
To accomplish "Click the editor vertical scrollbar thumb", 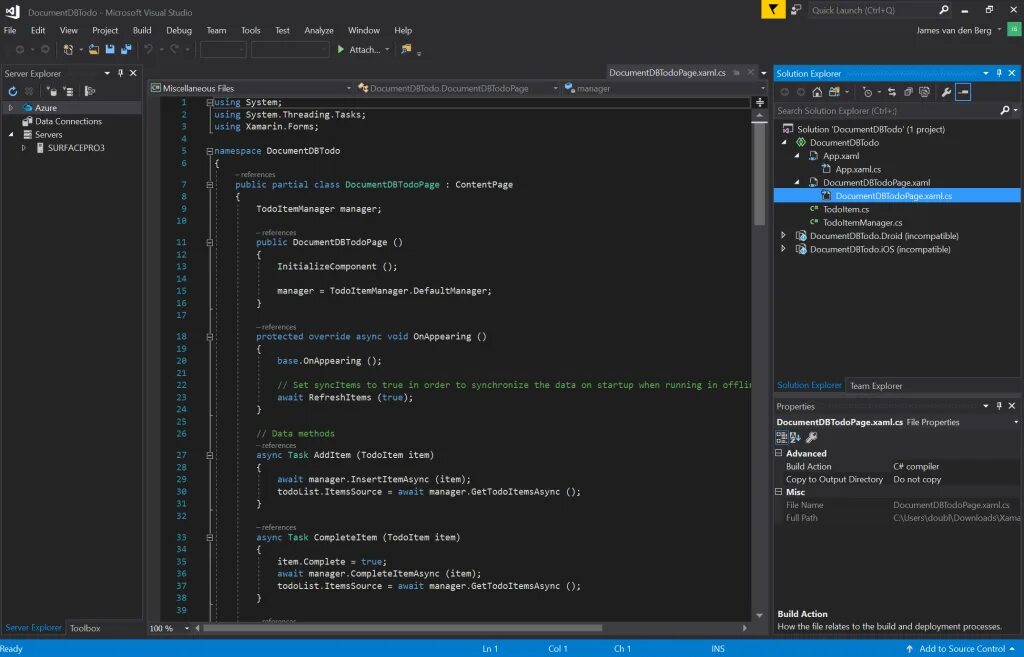I will [759, 173].
